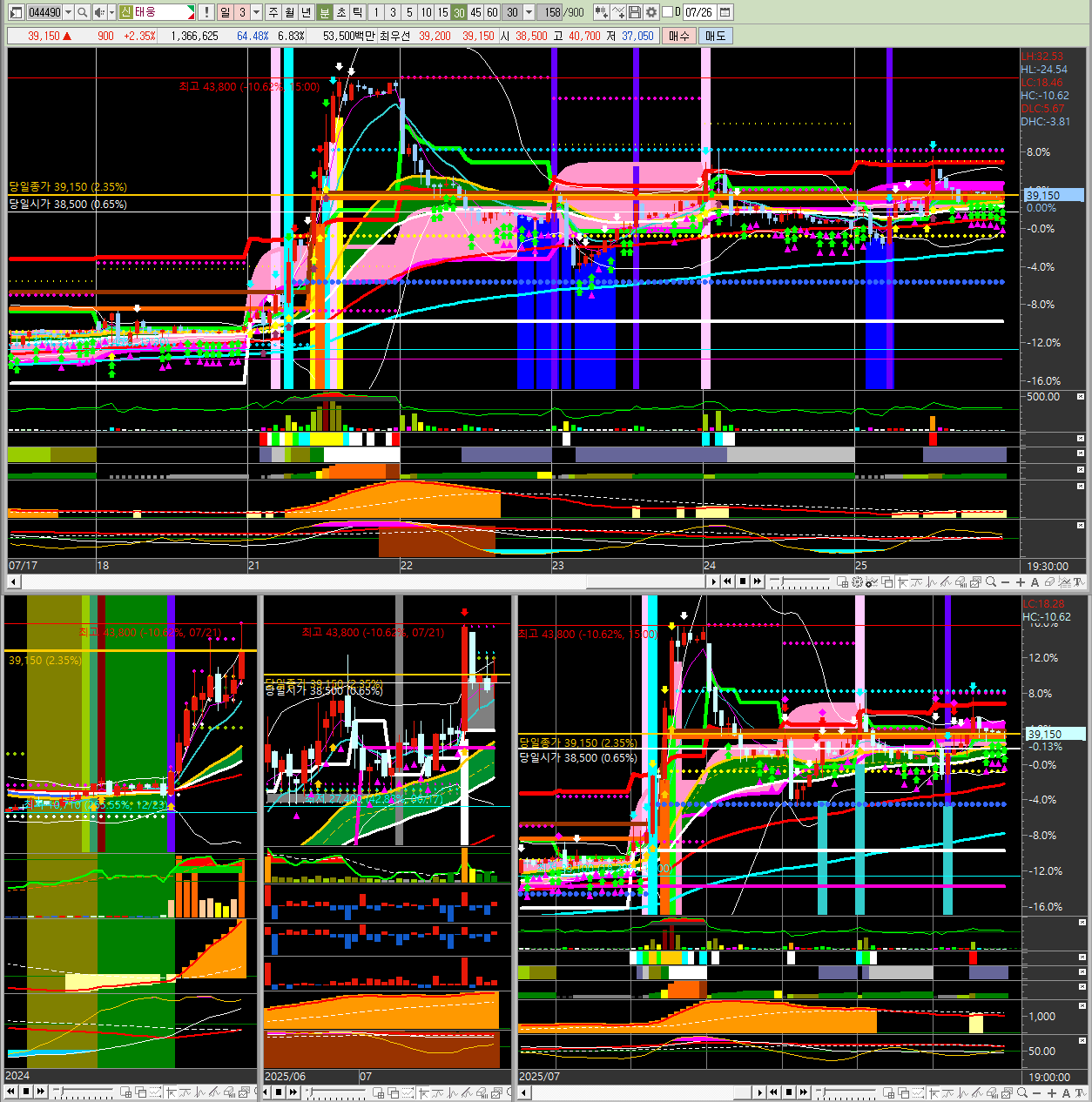
Task: Switch to monthly period with 월 button
Action: [289, 12]
